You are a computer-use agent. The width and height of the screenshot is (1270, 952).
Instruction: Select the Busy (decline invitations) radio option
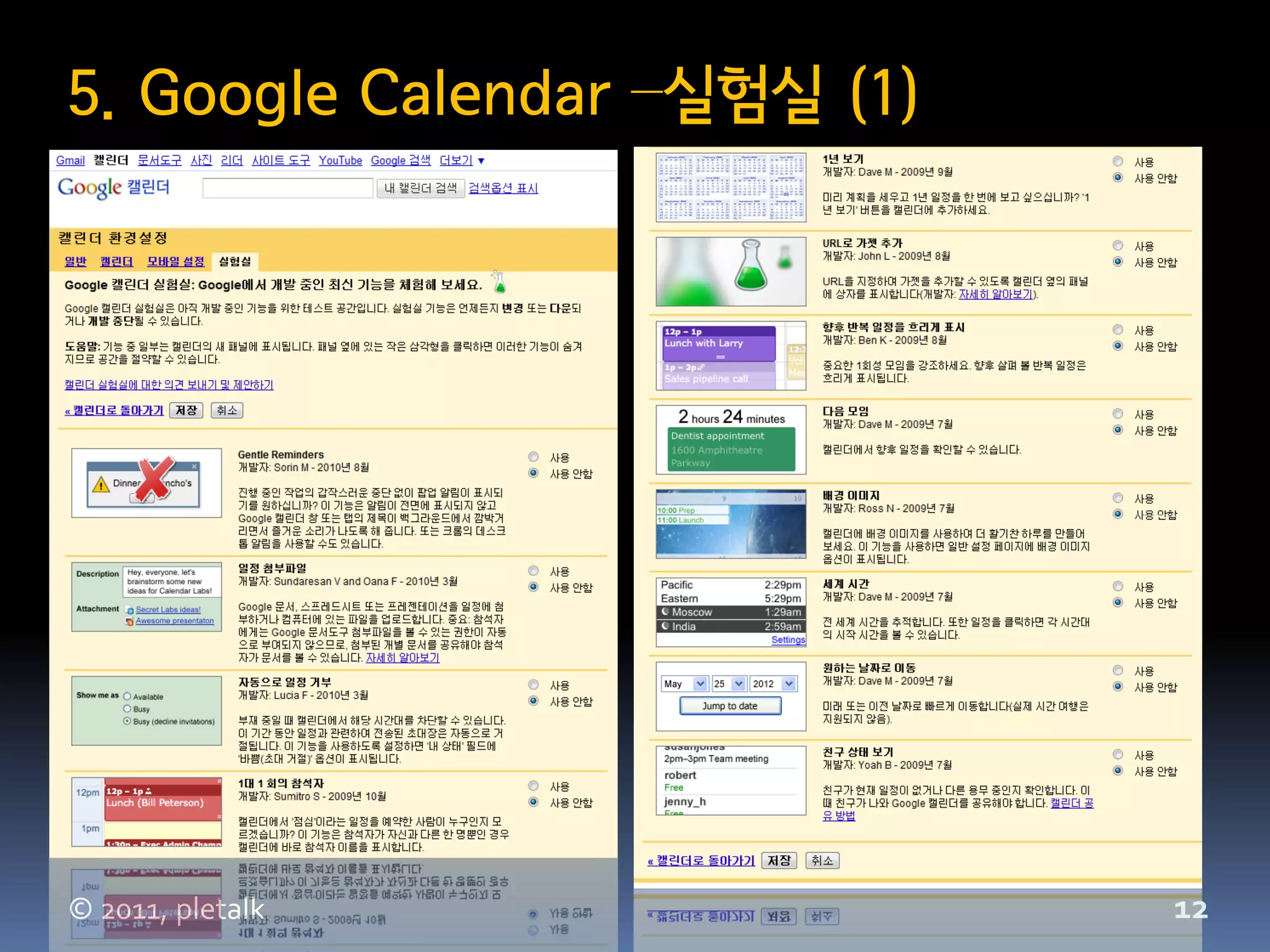point(127,721)
